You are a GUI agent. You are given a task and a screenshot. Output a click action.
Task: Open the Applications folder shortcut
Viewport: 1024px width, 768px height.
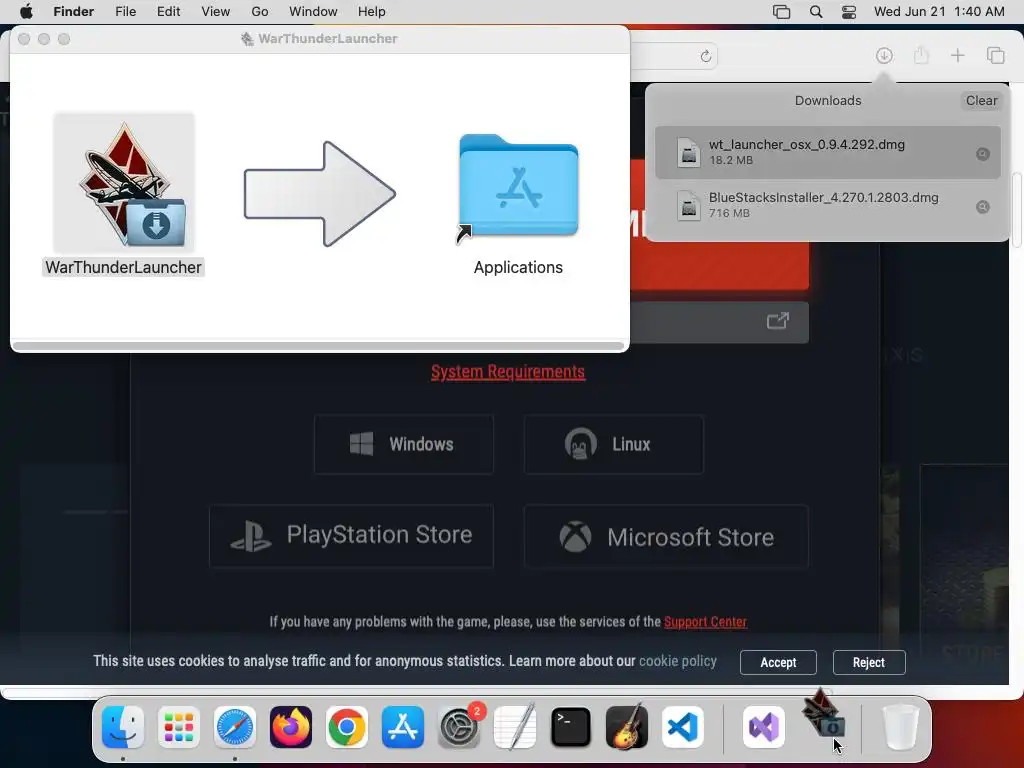(519, 188)
